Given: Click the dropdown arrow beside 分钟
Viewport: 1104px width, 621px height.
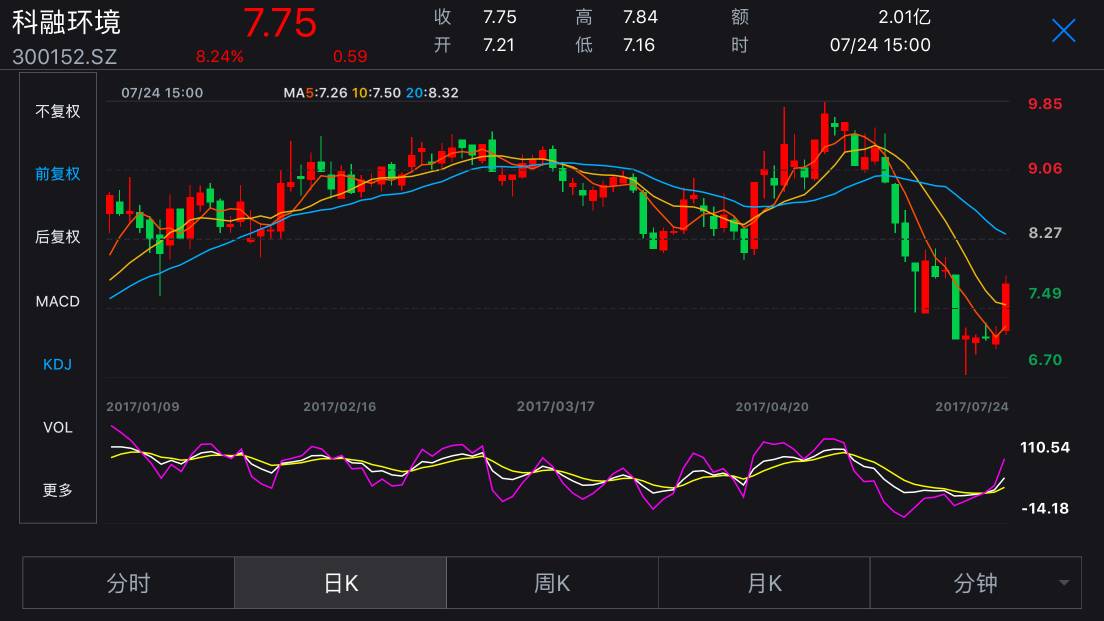Looking at the screenshot, I should pos(1064,584).
